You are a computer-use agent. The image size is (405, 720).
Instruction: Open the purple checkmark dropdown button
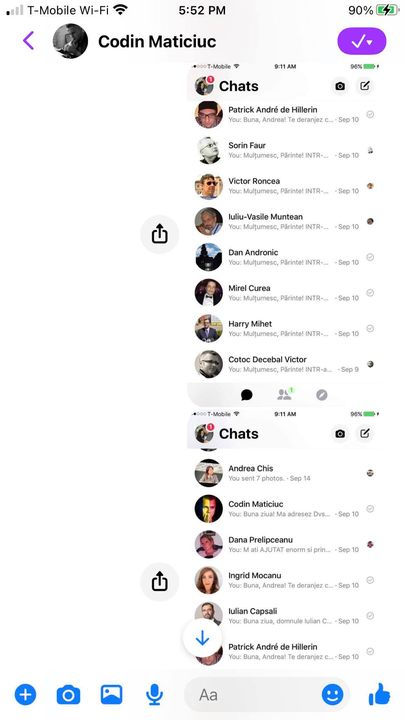(x=362, y=41)
